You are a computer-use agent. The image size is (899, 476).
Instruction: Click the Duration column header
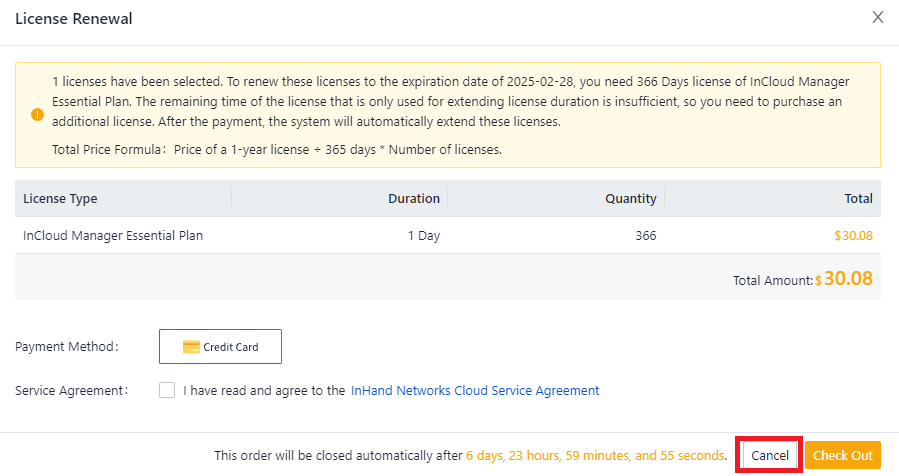click(x=413, y=199)
